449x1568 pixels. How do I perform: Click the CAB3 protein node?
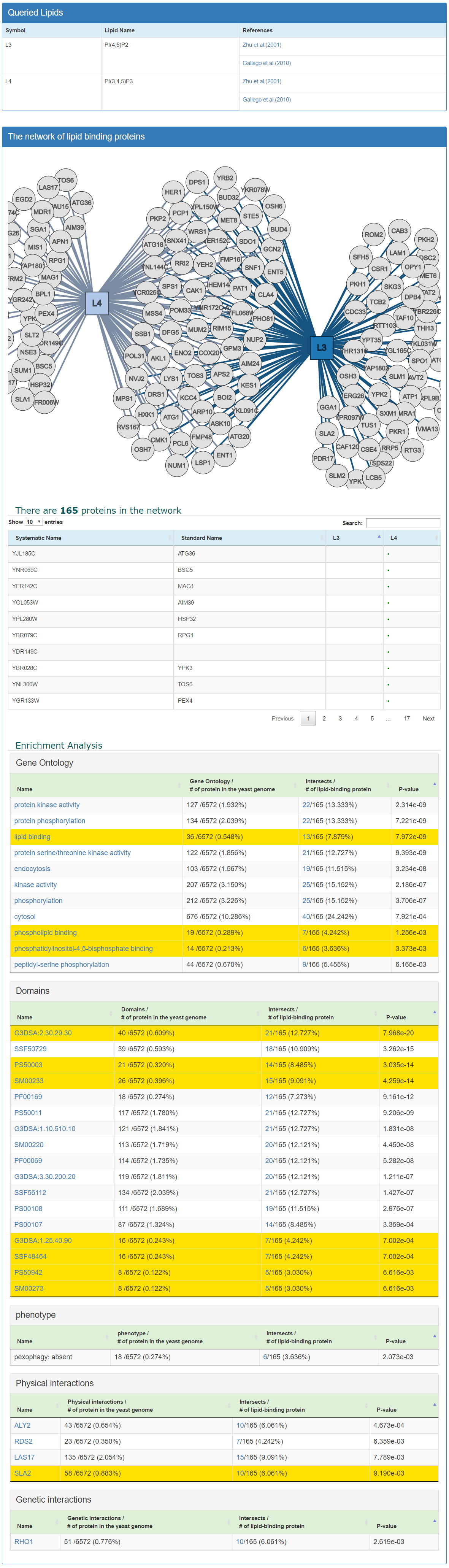[x=399, y=231]
